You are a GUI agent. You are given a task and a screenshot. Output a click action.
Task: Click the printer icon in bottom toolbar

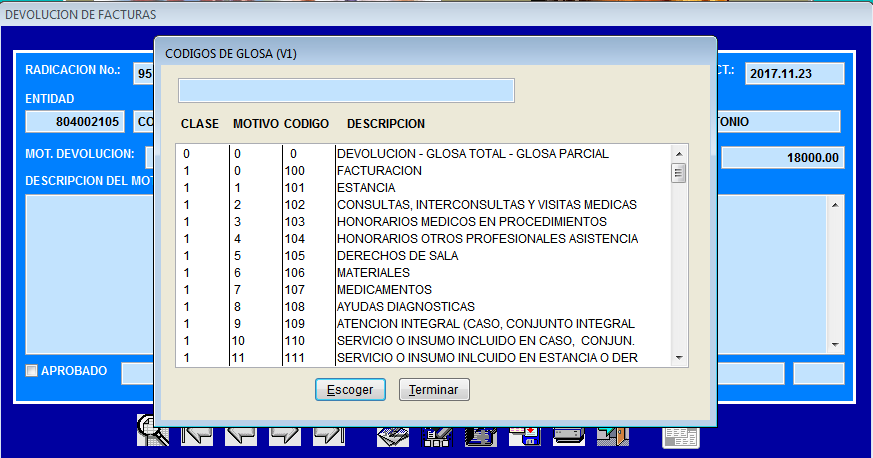(569, 436)
